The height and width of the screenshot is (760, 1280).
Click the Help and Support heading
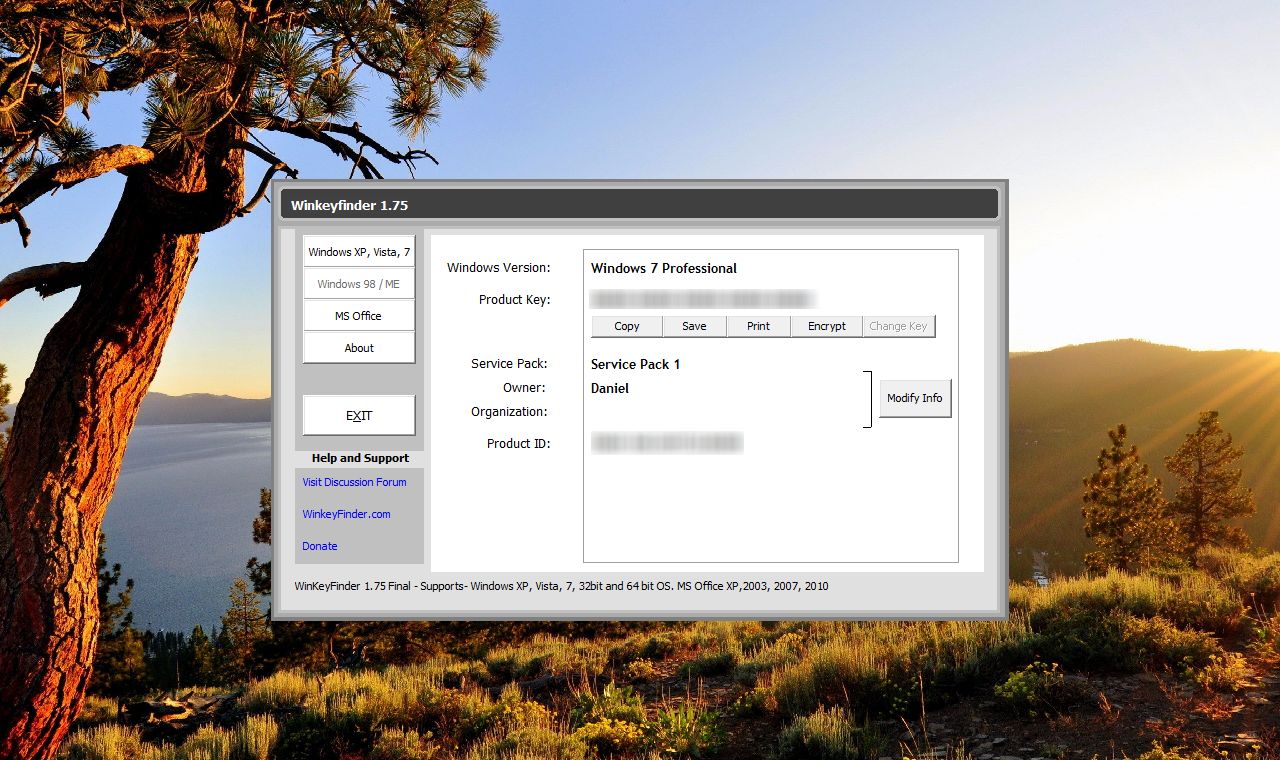[360, 458]
